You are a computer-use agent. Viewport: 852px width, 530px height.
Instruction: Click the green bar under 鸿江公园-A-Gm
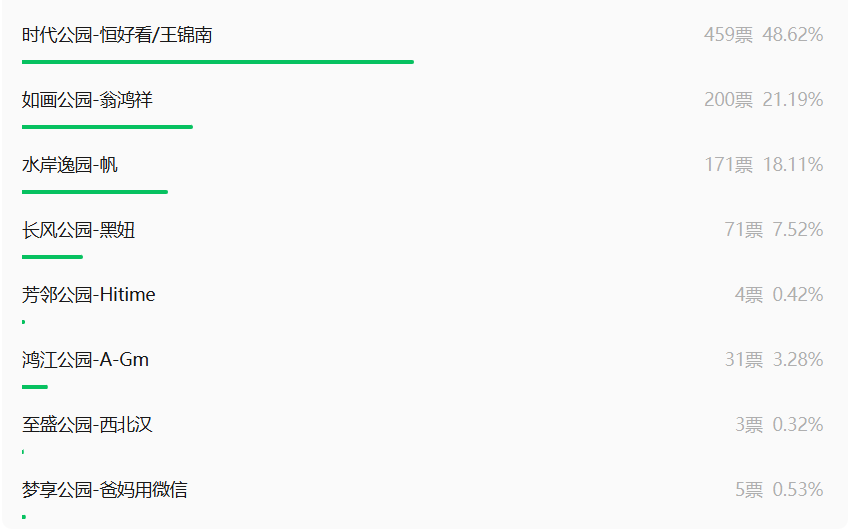35,387
